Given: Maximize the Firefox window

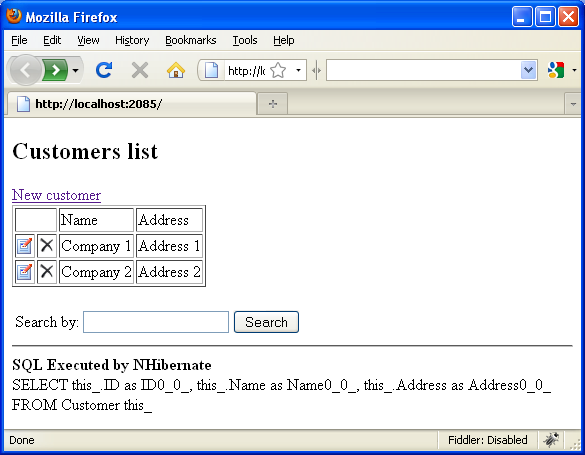Looking at the screenshot, I should (x=545, y=17).
